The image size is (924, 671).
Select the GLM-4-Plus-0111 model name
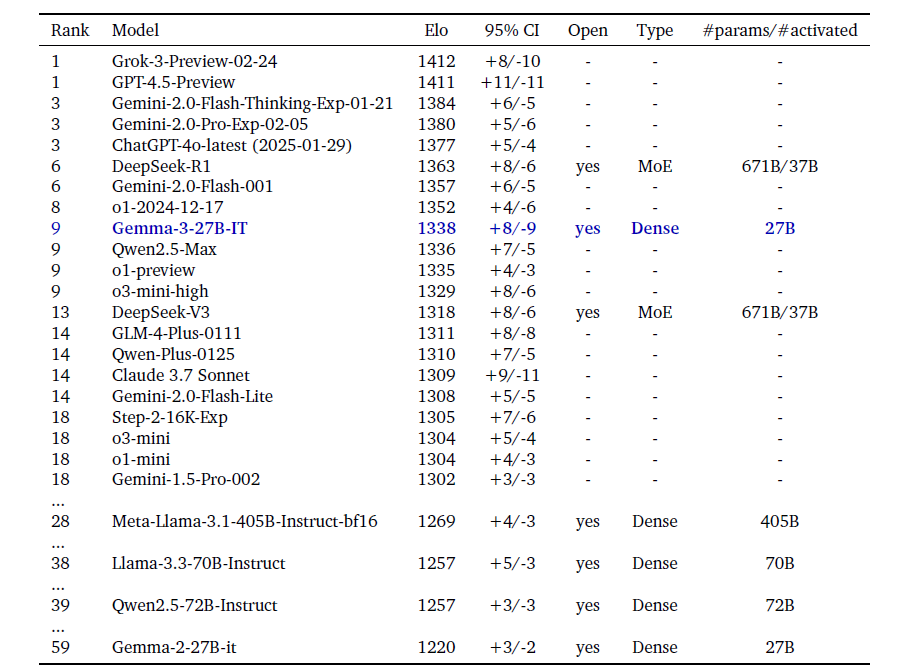(177, 333)
